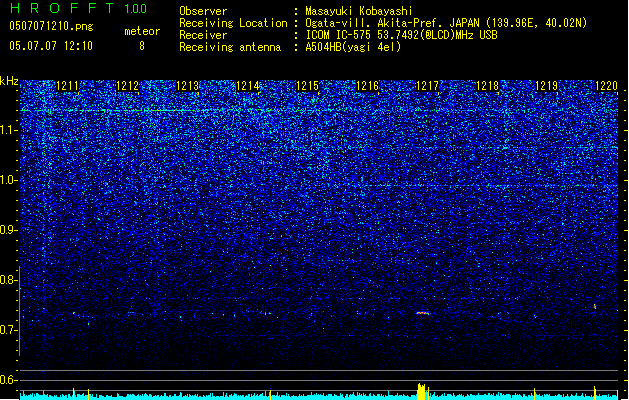
Task: Click the kHz axis unit label
Action: click(9, 81)
